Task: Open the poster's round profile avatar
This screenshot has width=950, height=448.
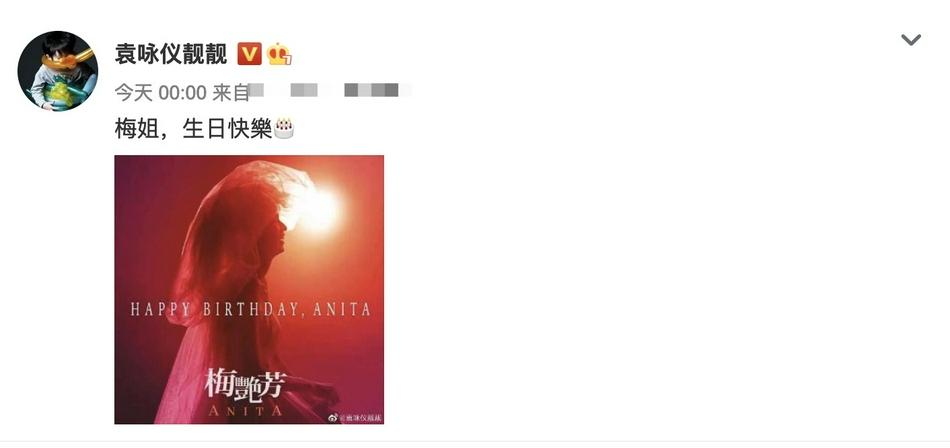Action: 58,70
